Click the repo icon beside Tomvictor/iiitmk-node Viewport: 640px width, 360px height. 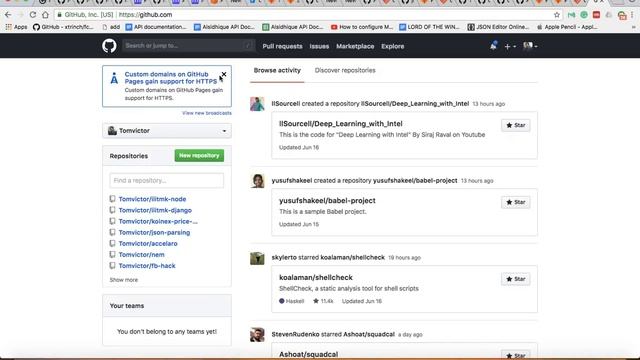[112, 199]
